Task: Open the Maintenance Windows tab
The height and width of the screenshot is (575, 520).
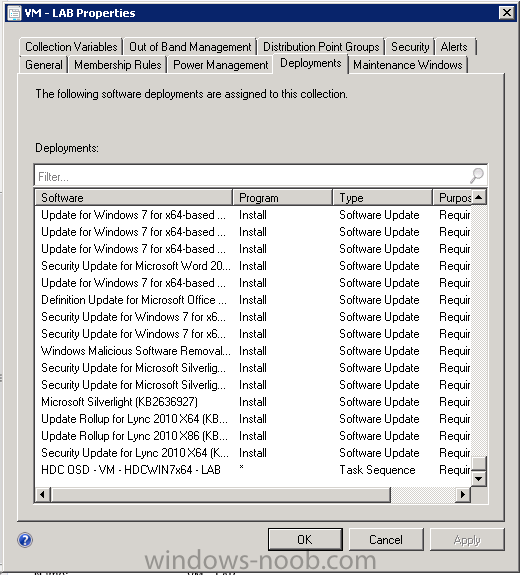Action: point(407,65)
